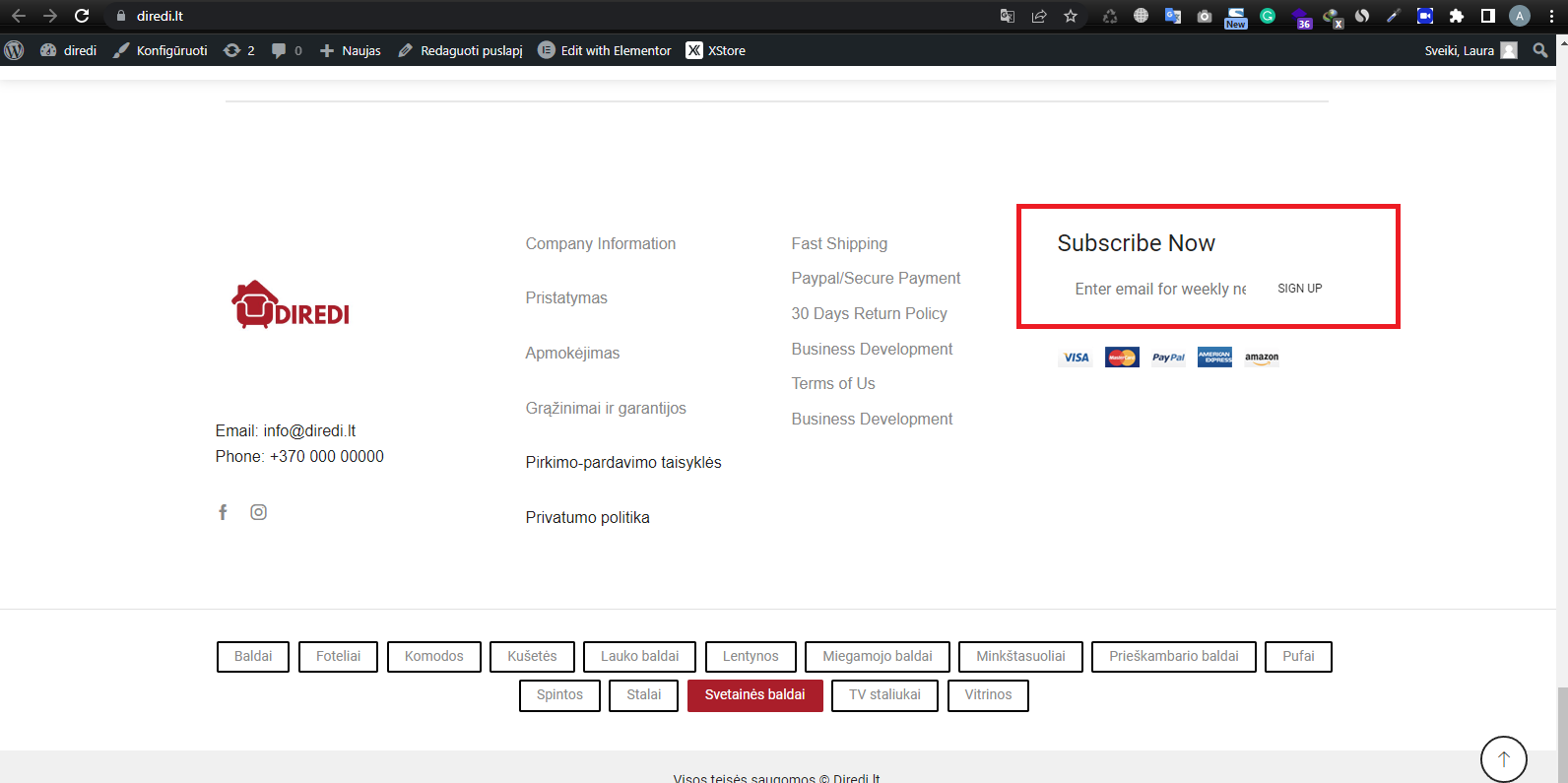
Task: Select the Spintos category tag
Action: pos(559,694)
